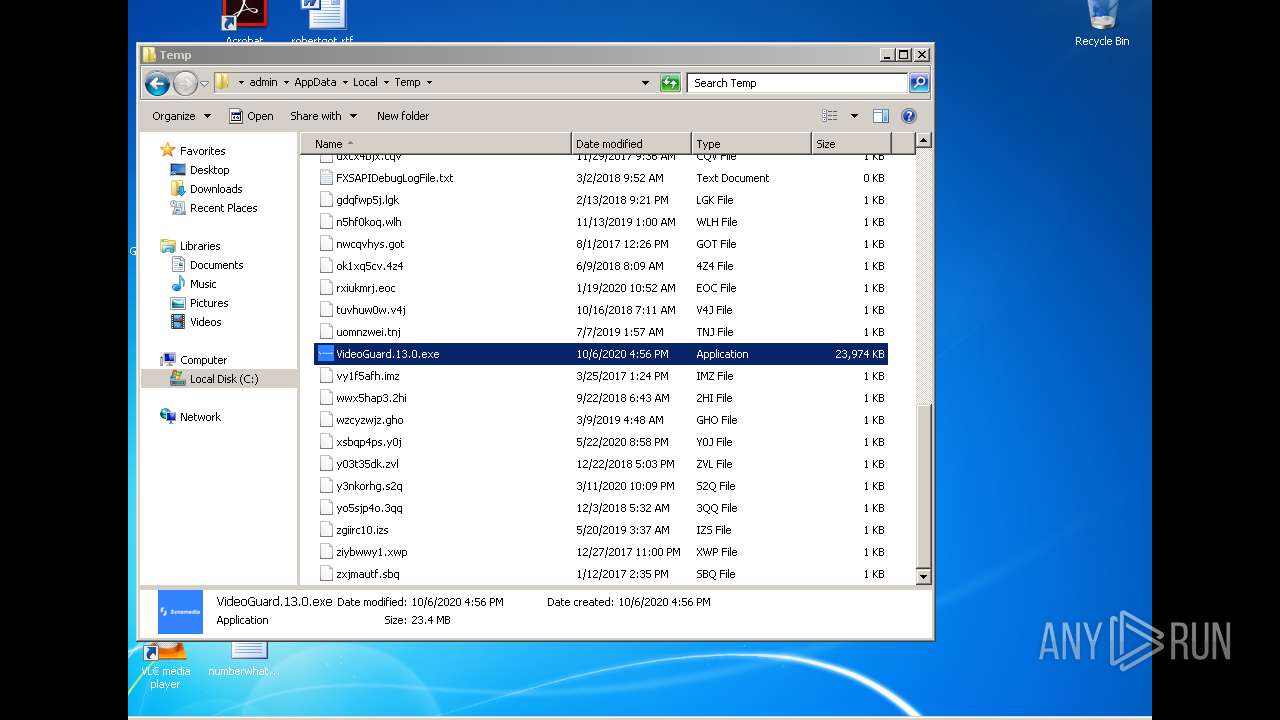Click the vertical scrollbar up arrow
This screenshot has width=1280, height=720.
[923, 141]
